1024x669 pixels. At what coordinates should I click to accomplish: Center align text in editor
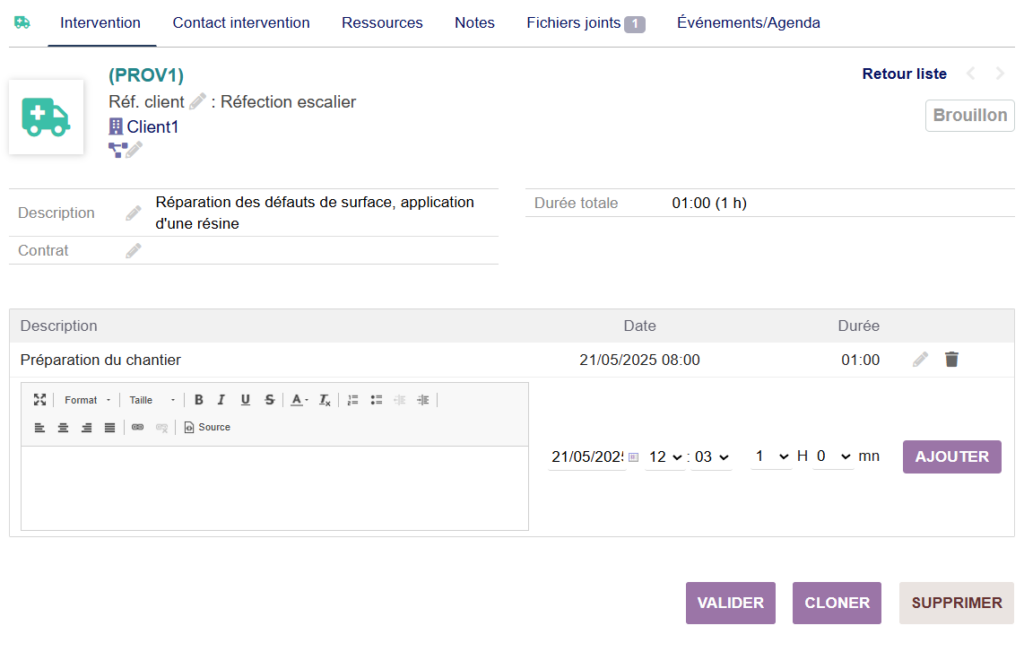[63, 427]
